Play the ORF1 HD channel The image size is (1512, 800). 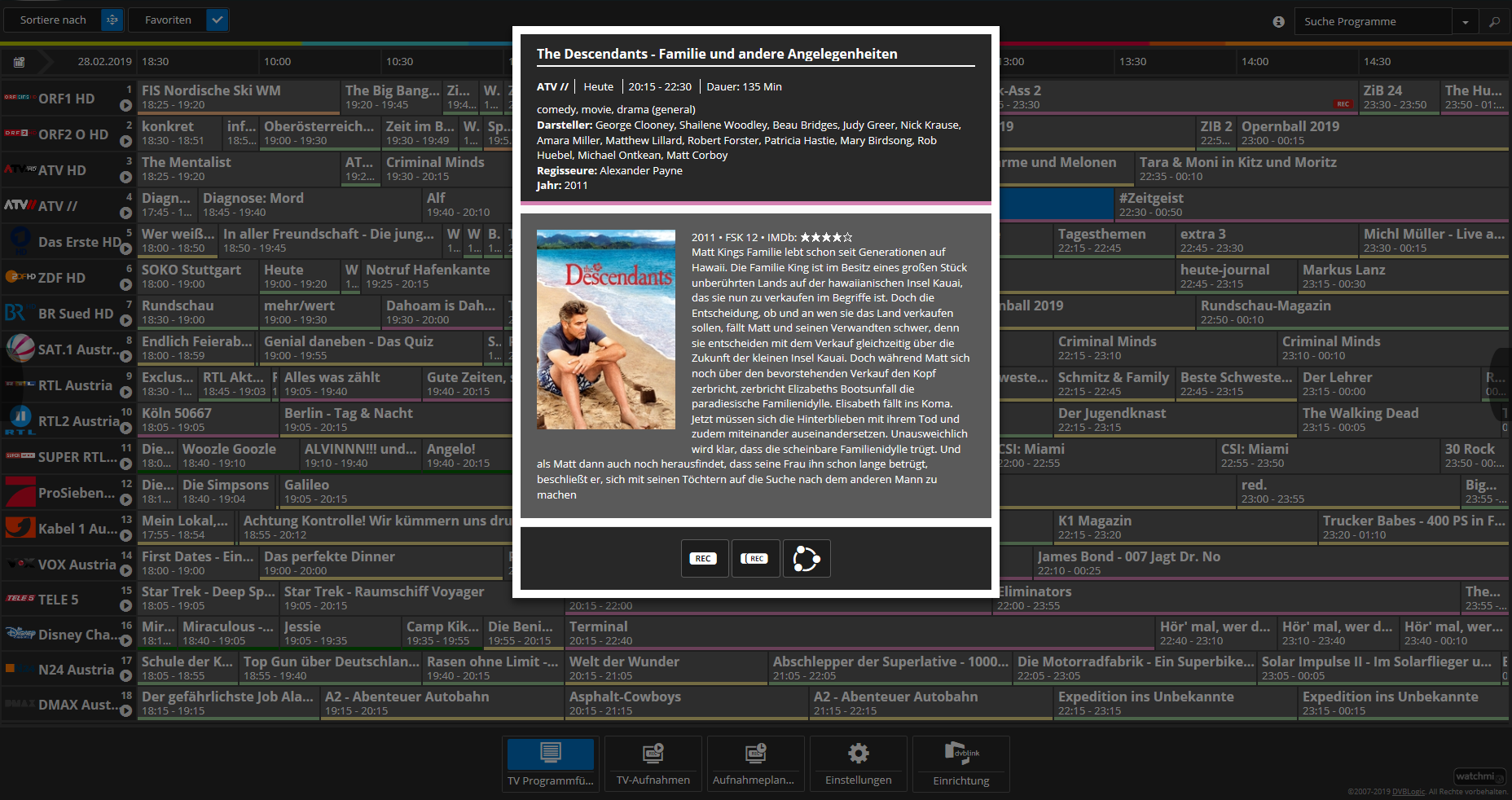(x=125, y=105)
